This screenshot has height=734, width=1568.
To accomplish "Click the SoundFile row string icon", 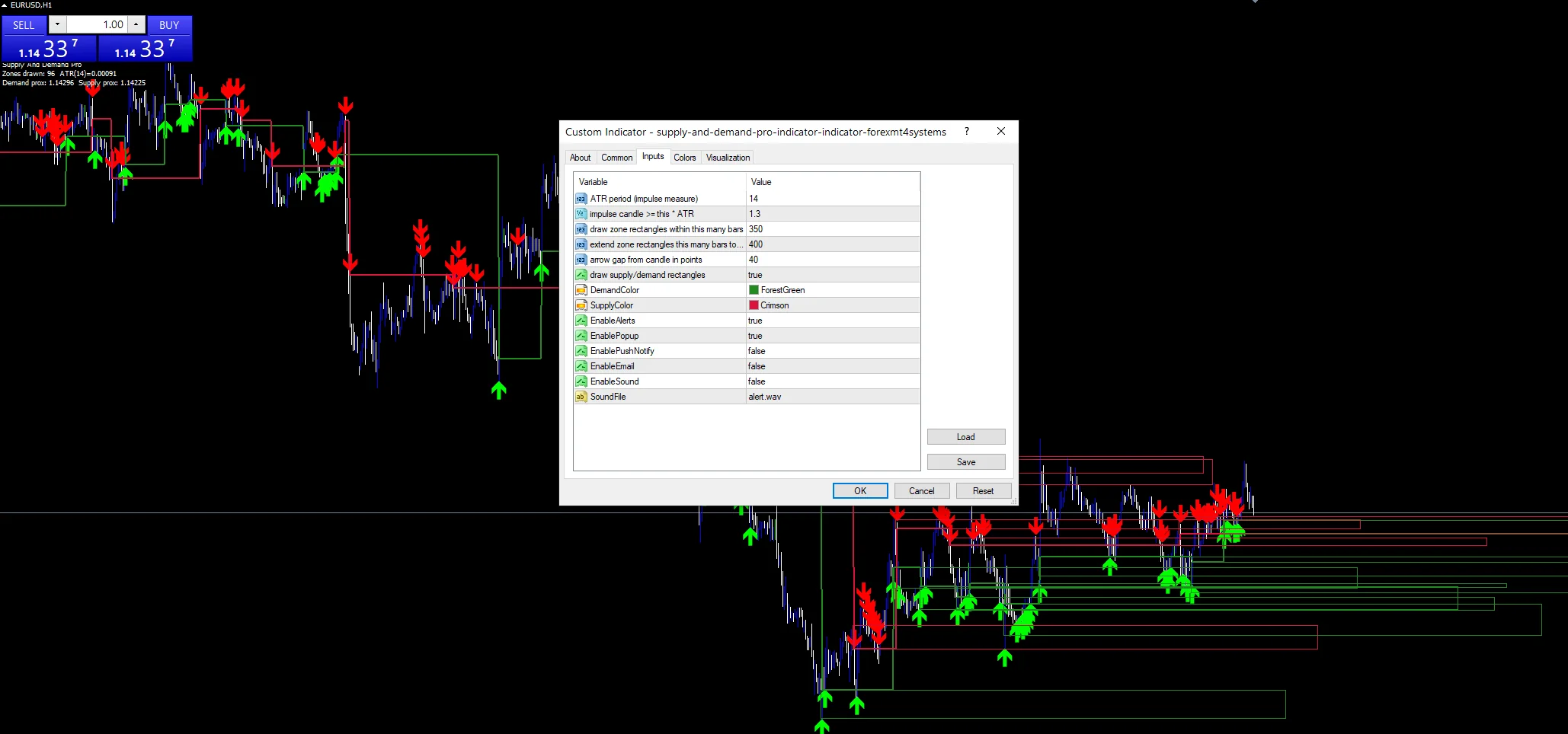I will click(581, 397).
